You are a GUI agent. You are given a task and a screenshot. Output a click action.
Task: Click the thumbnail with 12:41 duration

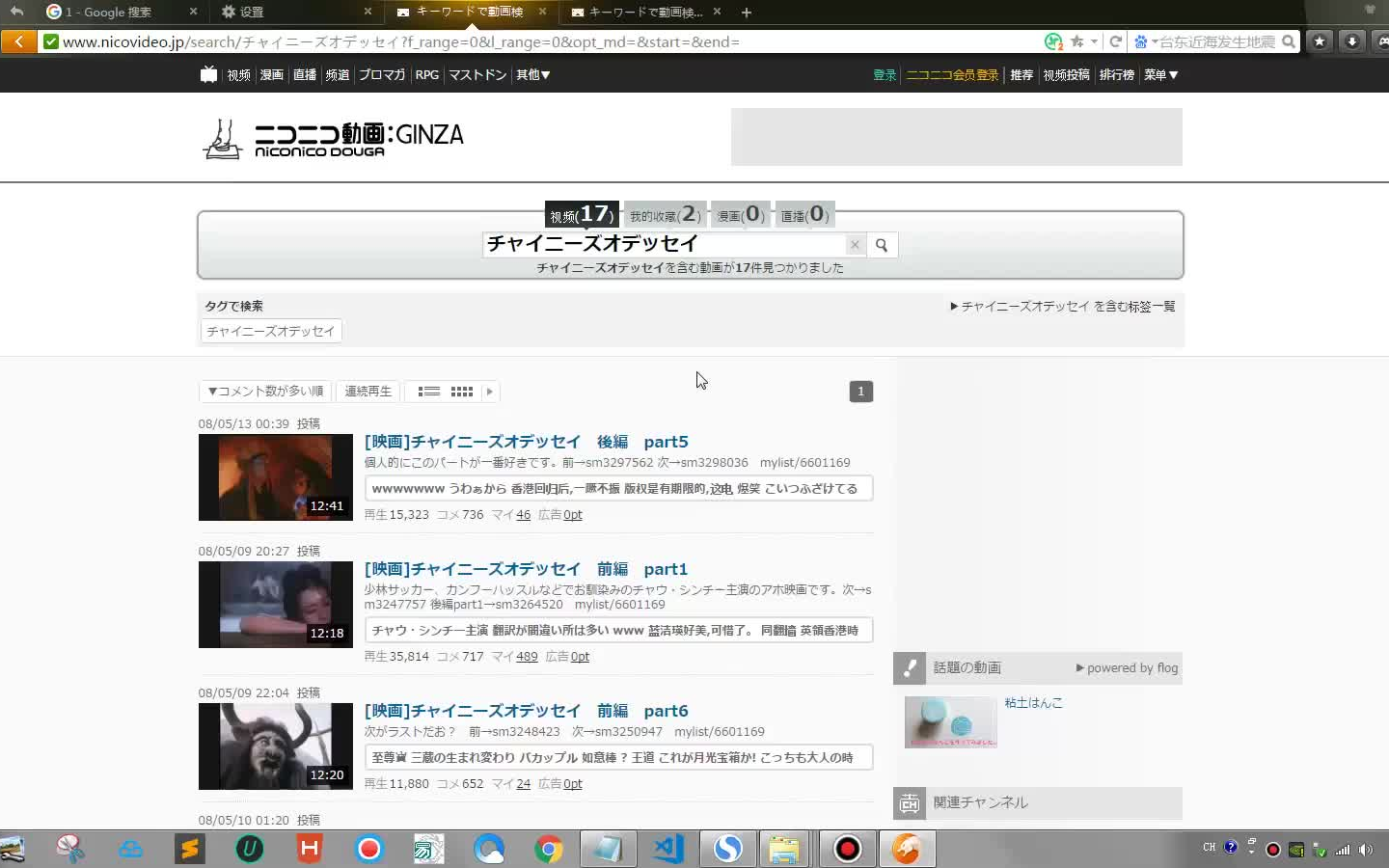pos(276,477)
